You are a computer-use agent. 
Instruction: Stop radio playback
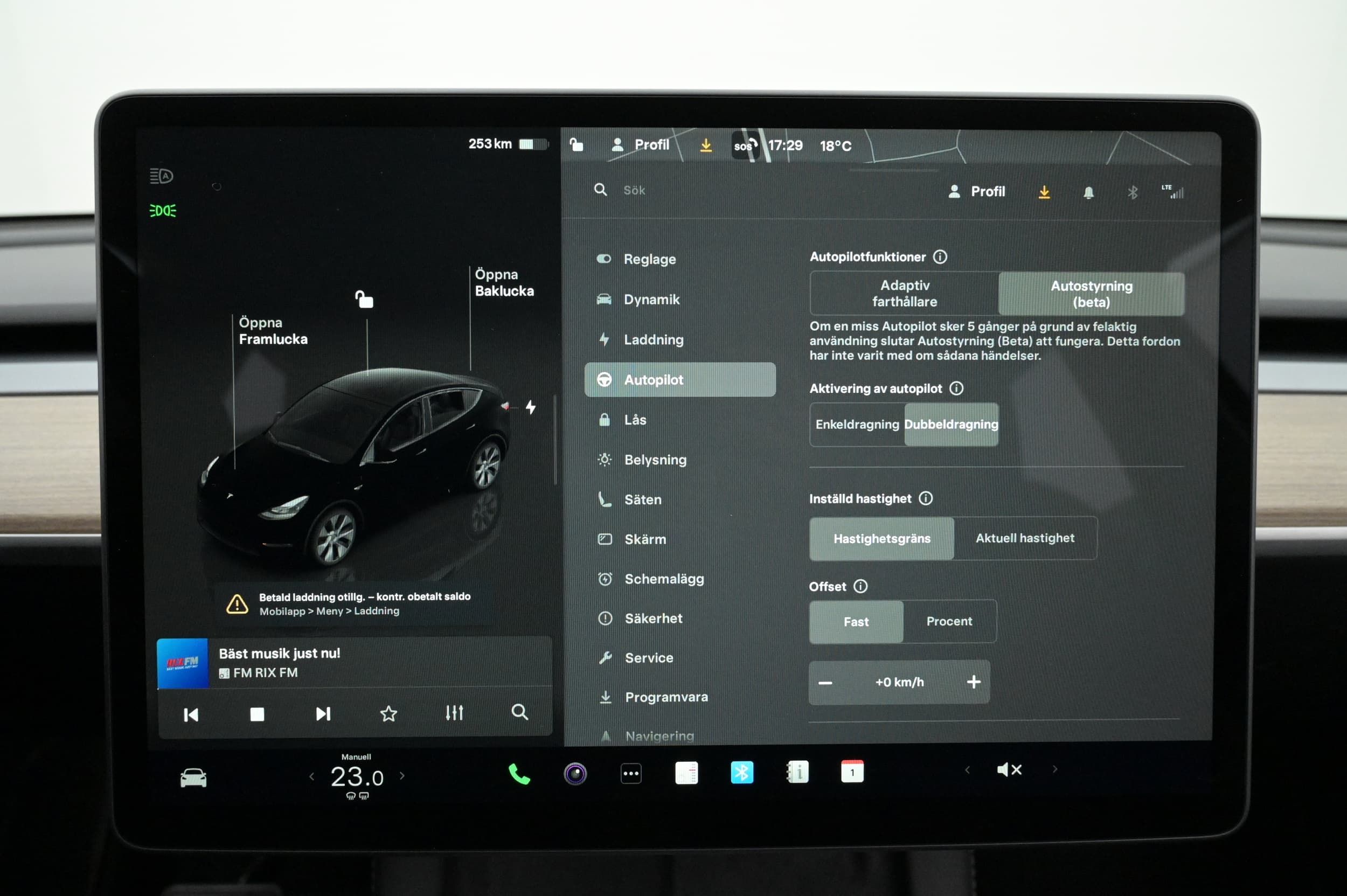[257, 714]
